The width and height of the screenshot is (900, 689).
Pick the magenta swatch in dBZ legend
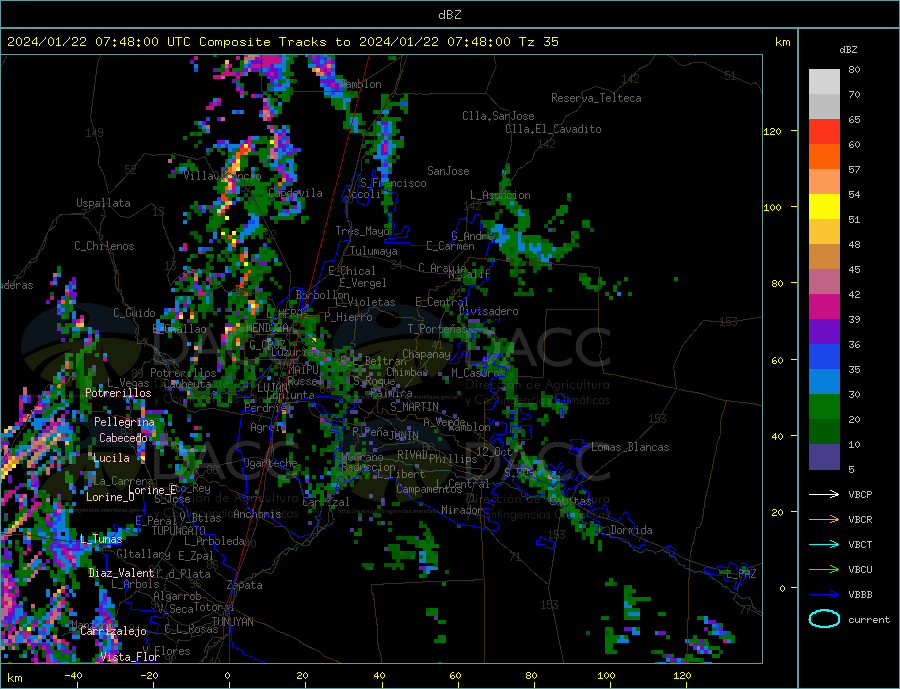pyautogui.click(x=824, y=307)
